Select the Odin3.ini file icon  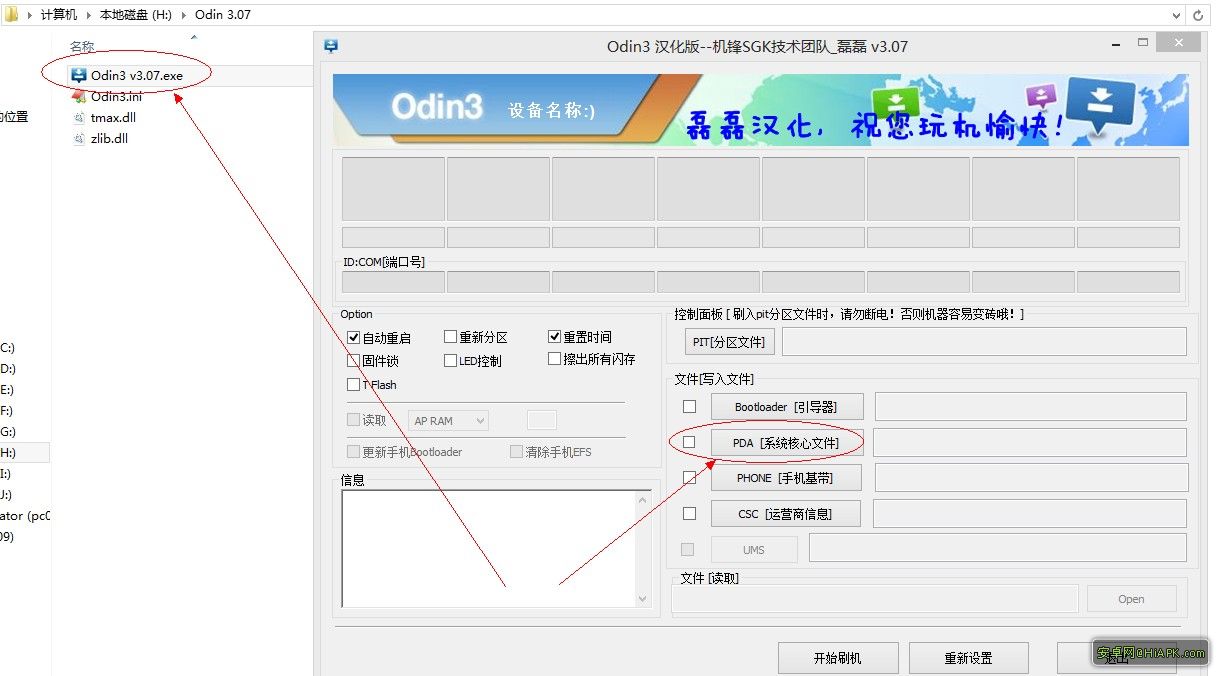tap(78, 97)
